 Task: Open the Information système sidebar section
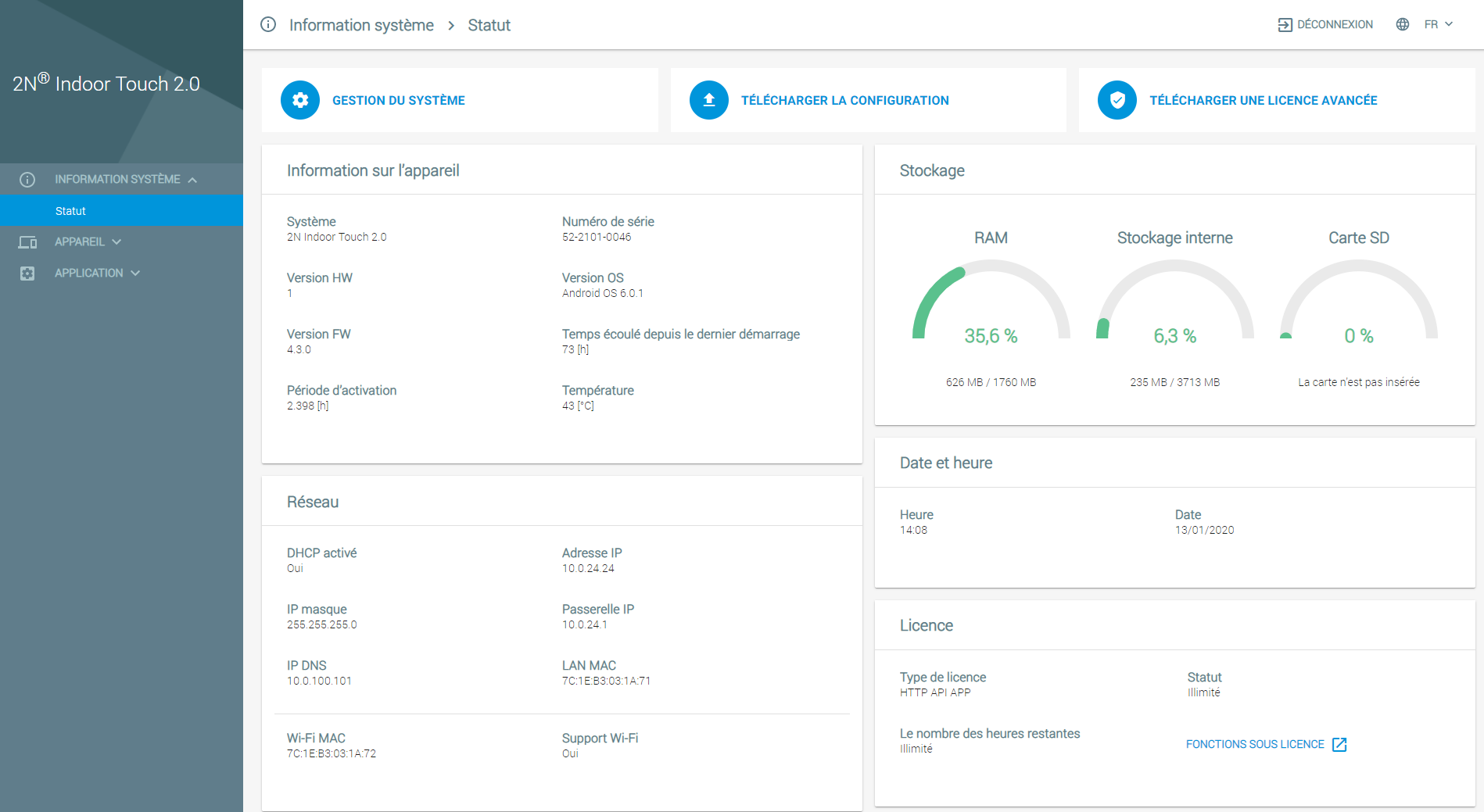121,180
